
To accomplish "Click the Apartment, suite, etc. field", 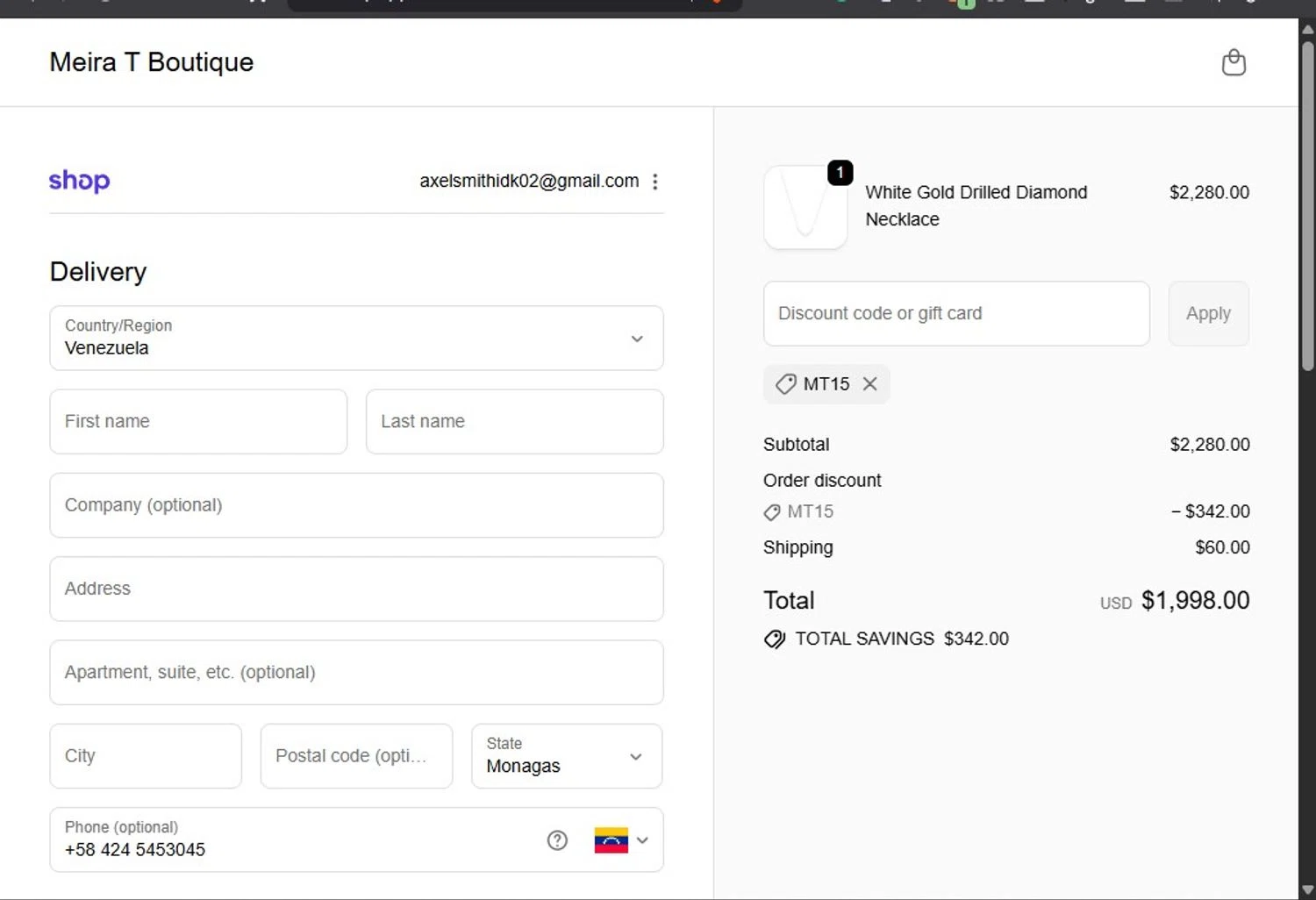I will tap(356, 673).
